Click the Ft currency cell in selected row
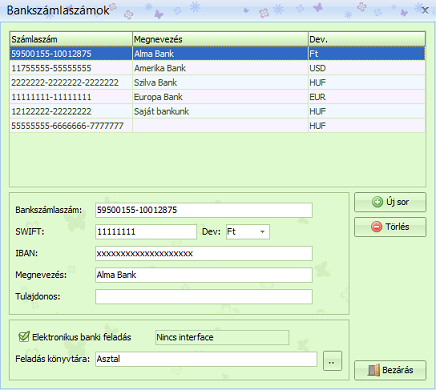436x390 pixels. pyautogui.click(x=367, y=54)
